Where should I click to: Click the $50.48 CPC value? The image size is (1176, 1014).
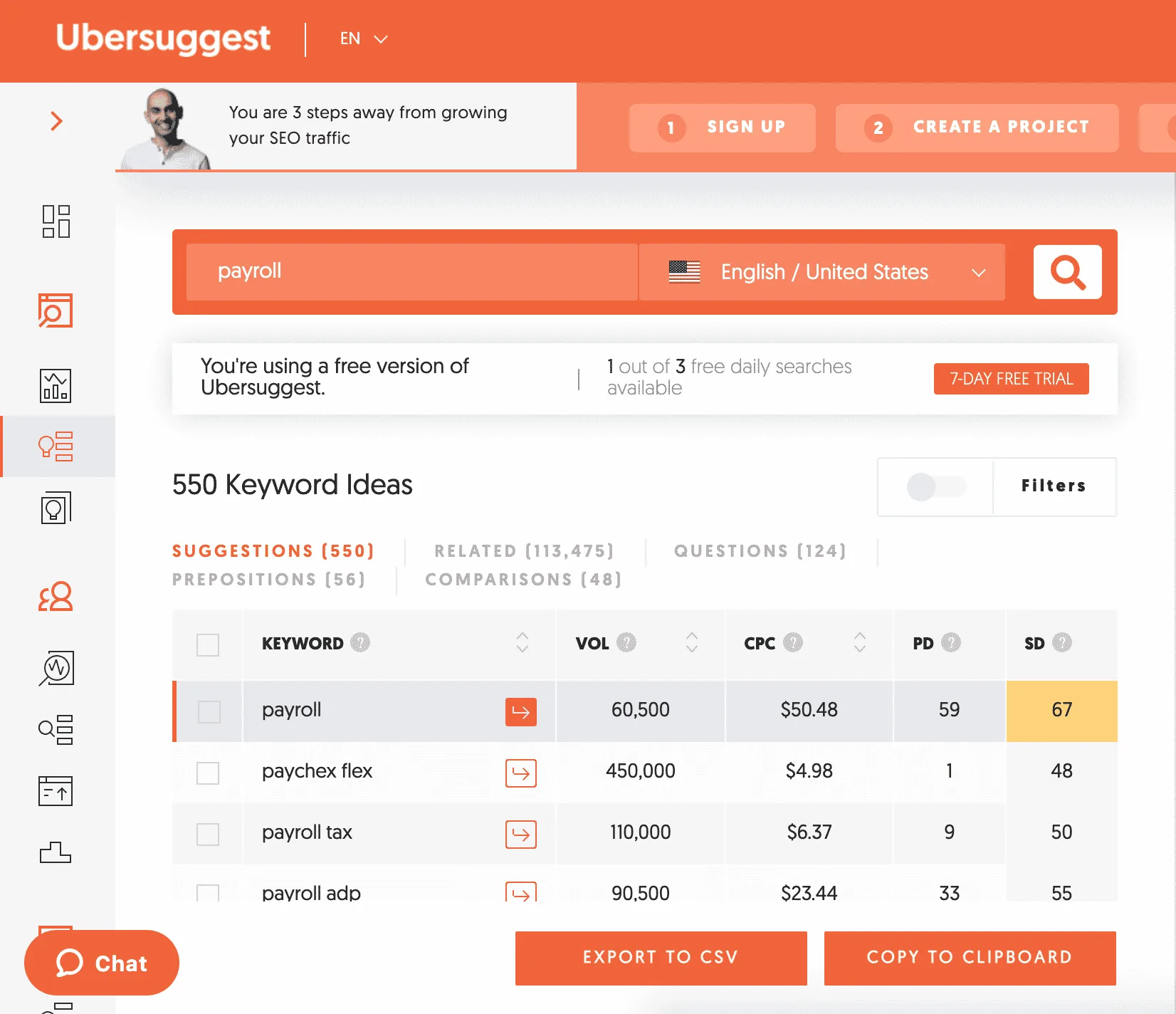click(x=809, y=710)
